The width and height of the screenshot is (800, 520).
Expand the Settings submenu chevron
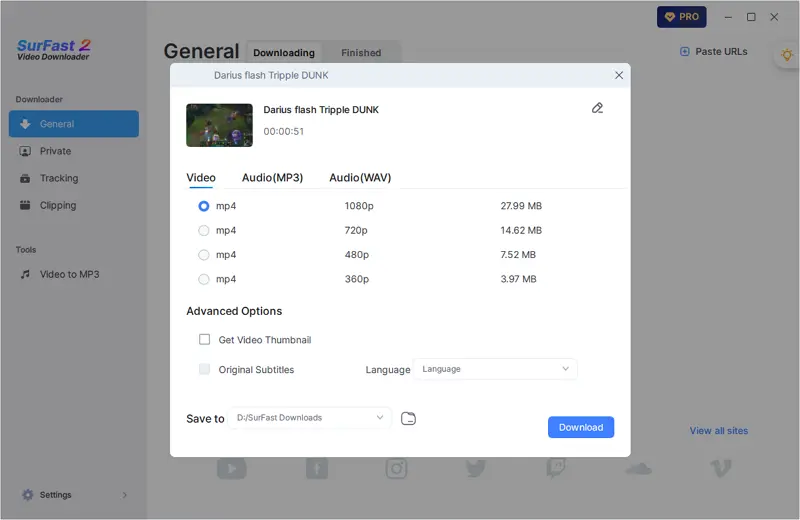pos(124,495)
